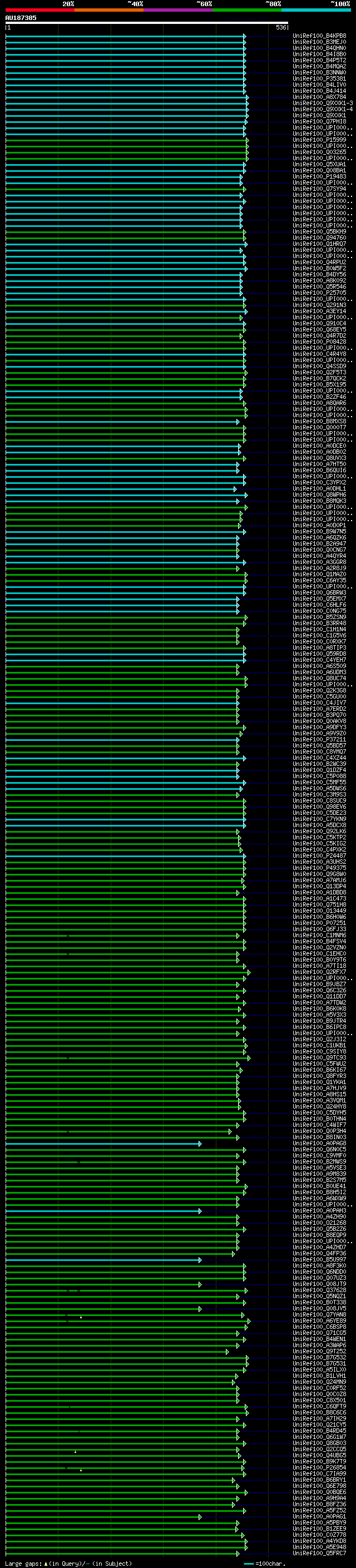Select the UniRef100_A7HT50 label
Viewport: 356px width, 1568px height.
[319, 464]
